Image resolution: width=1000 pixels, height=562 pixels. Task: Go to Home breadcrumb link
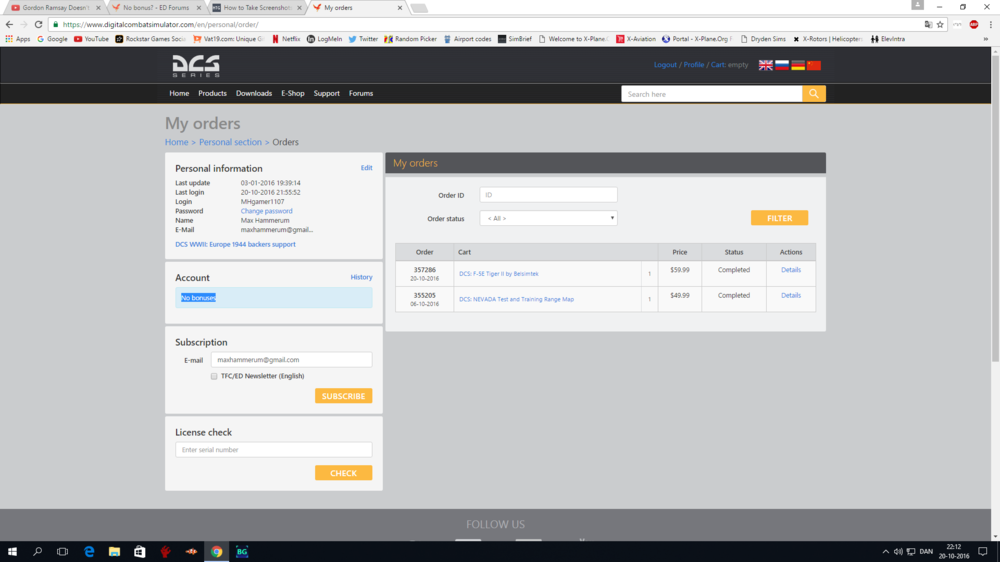point(177,142)
